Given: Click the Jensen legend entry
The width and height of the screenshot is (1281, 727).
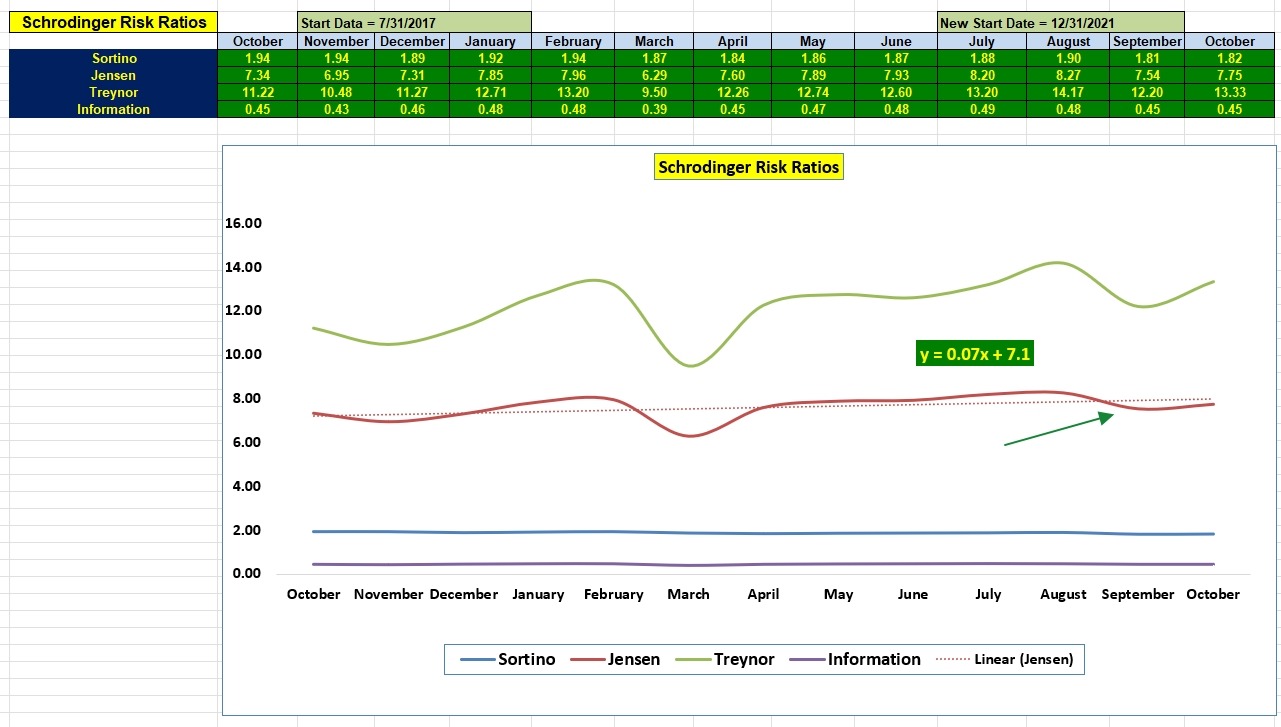Looking at the screenshot, I should point(615,659).
